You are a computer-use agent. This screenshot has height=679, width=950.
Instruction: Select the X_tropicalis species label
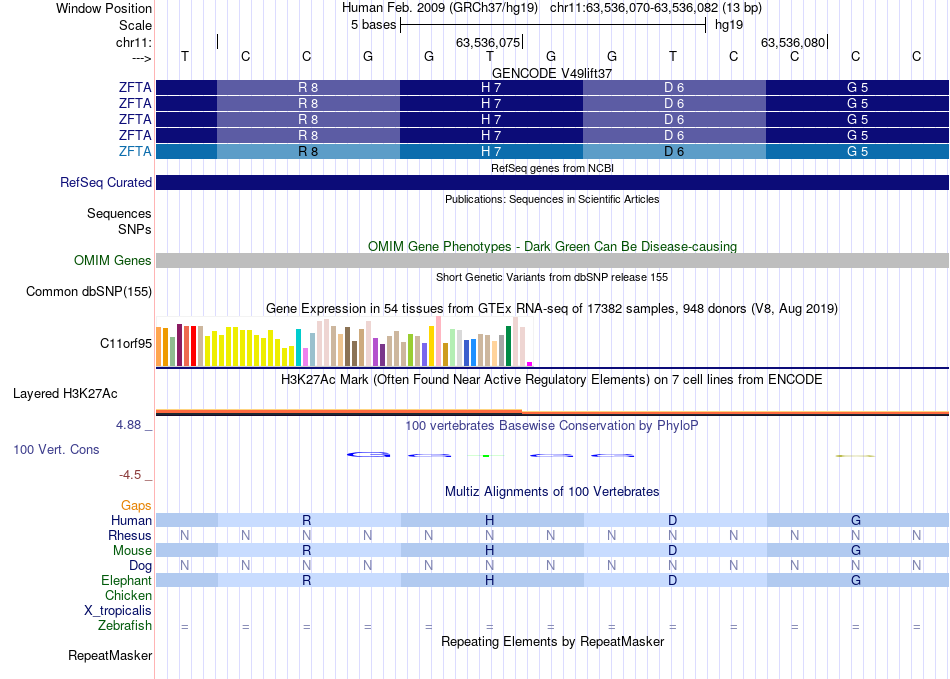pos(118,611)
